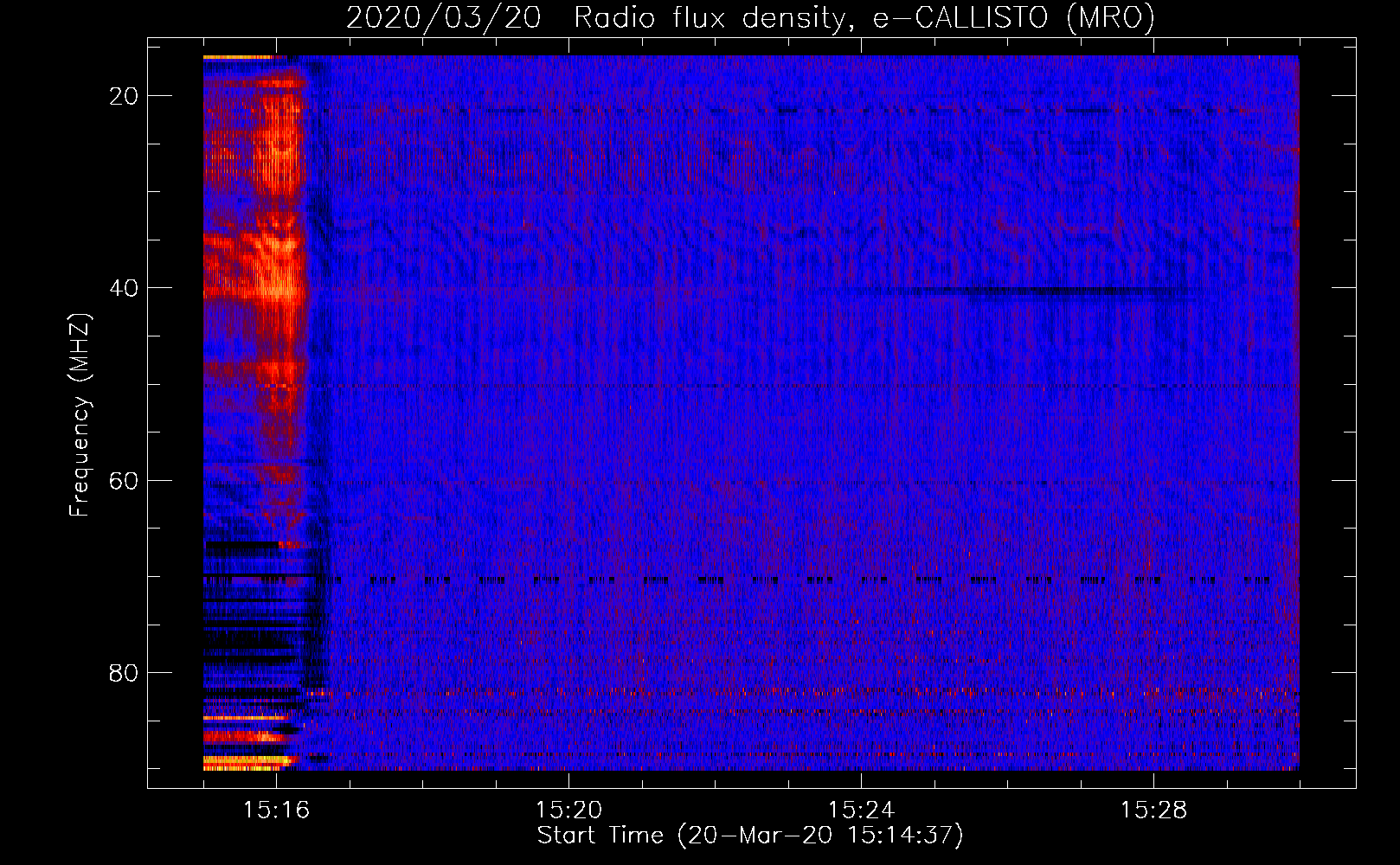The width and height of the screenshot is (1400, 865).
Task: Click the 15:24 time tick label
Action: (x=861, y=811)
